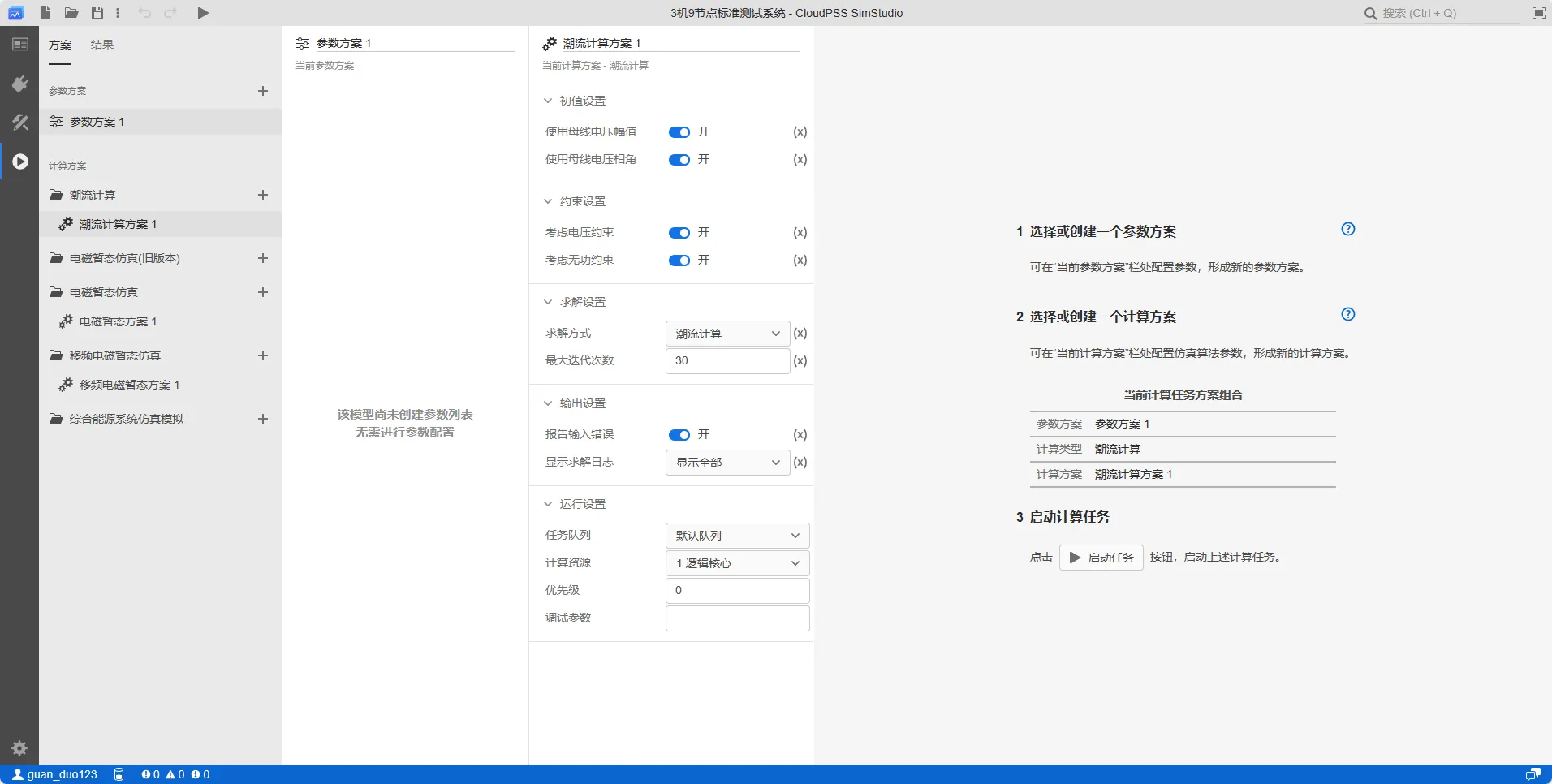This screenshot has width=1552, height=784.
Task: Open the more options dots menu
Action: tap(118, 13)
